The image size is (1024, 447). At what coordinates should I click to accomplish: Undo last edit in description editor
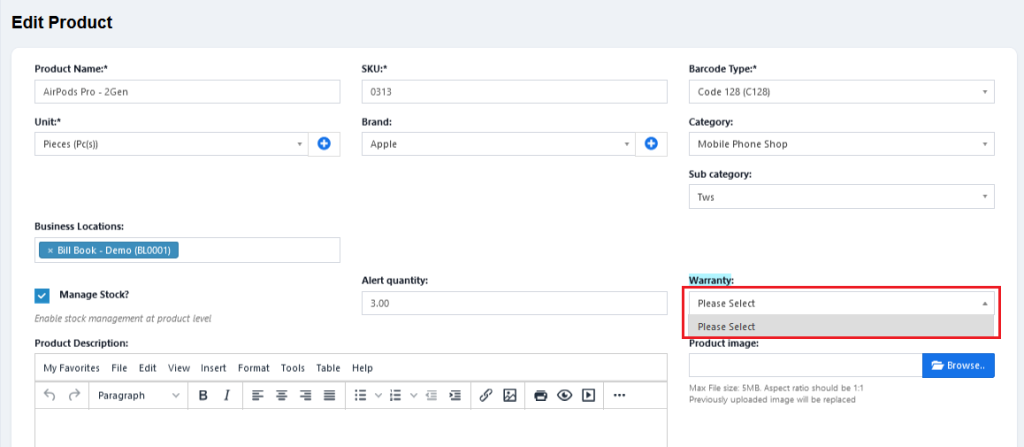[x=50, y=395]
